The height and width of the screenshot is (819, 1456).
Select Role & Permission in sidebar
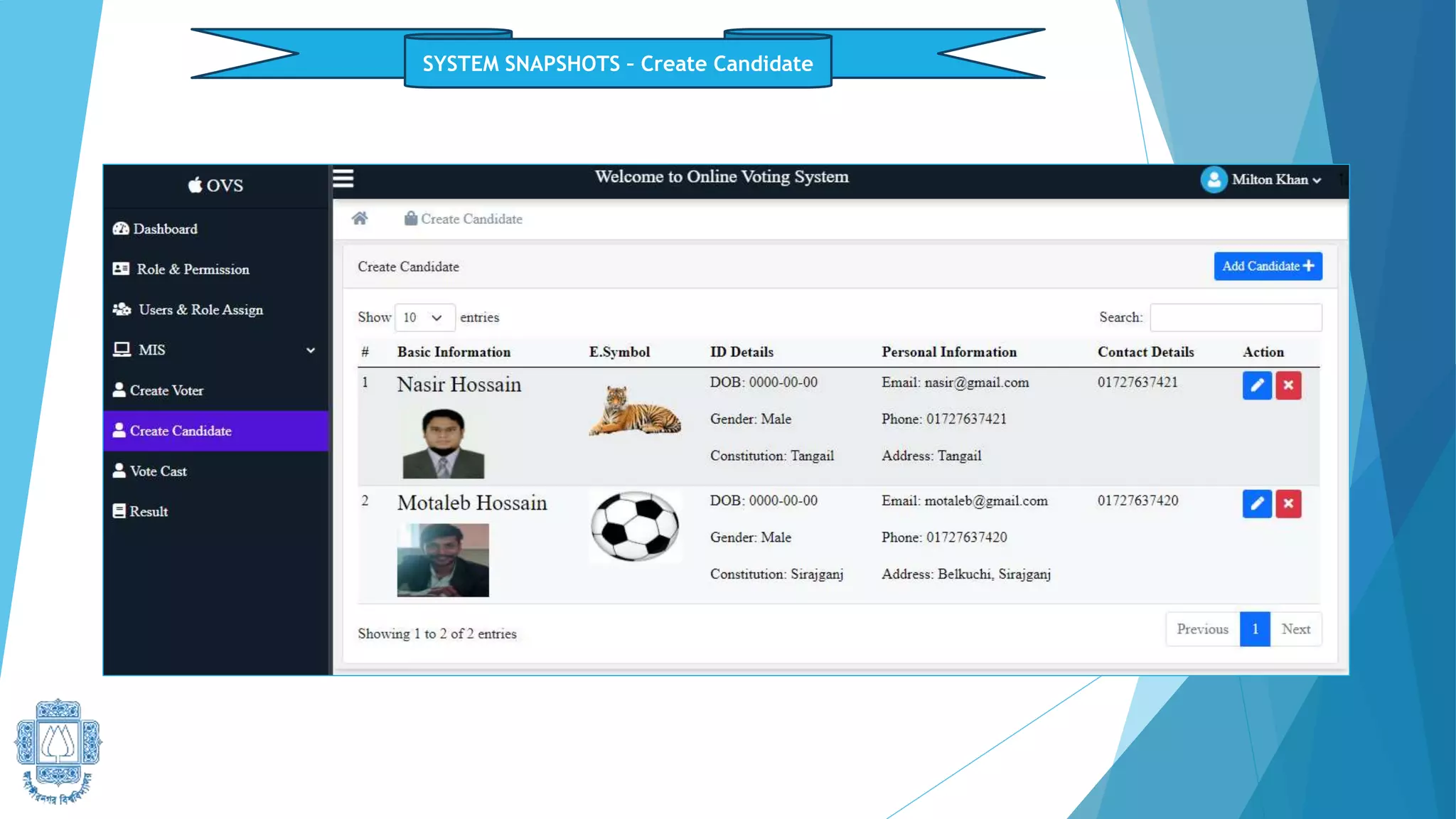[x=192, y=269]
